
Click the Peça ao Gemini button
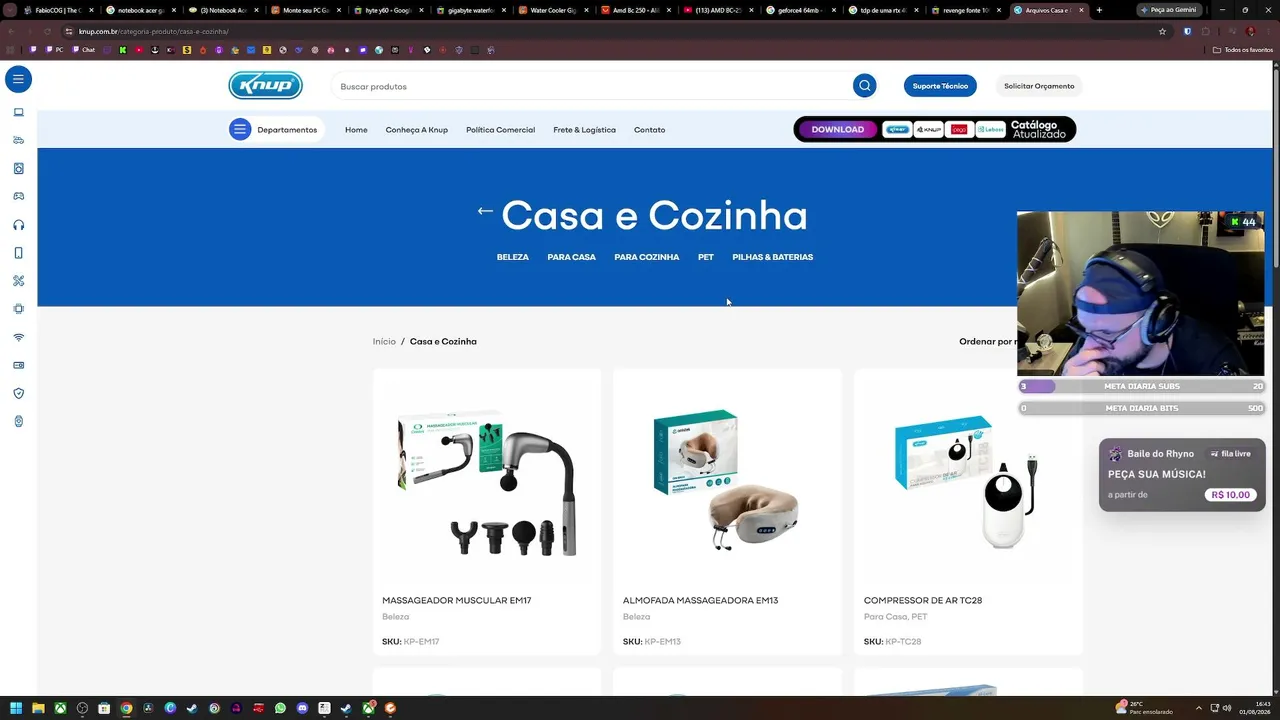(x=1168, y=10)
